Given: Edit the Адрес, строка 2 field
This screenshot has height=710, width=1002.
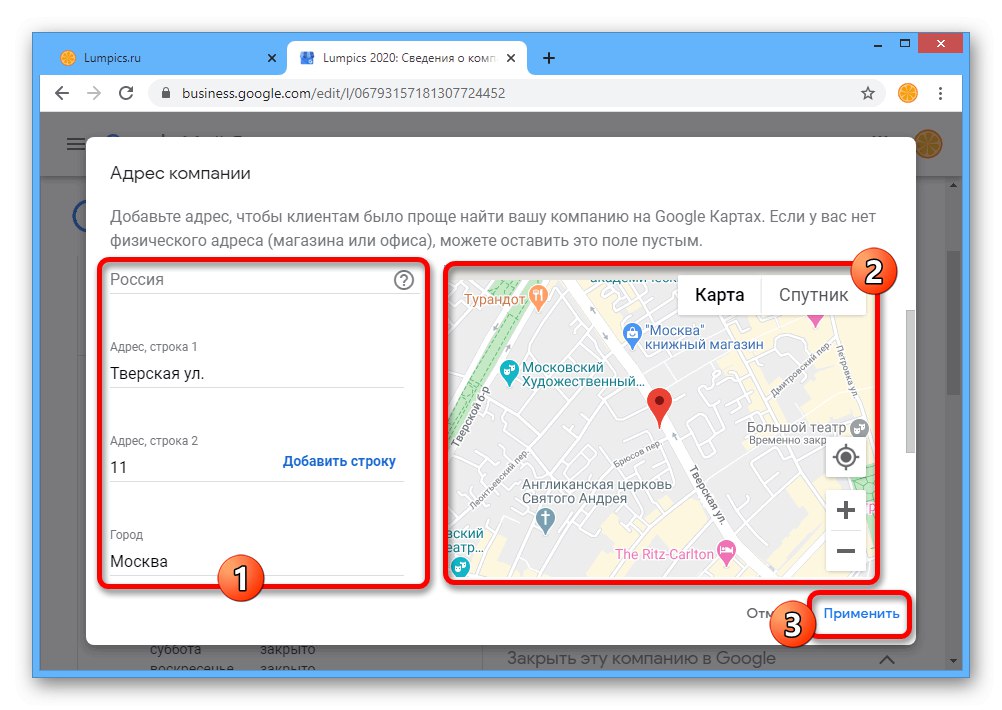Looking at the screenshot, I should pyautogui.click(x=192, y=467).
